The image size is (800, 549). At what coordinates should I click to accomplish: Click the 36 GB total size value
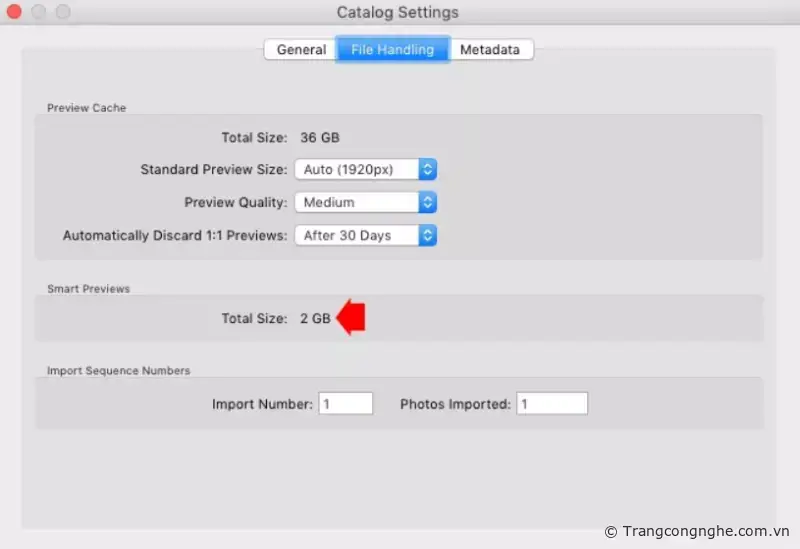[x=320, y=138]
